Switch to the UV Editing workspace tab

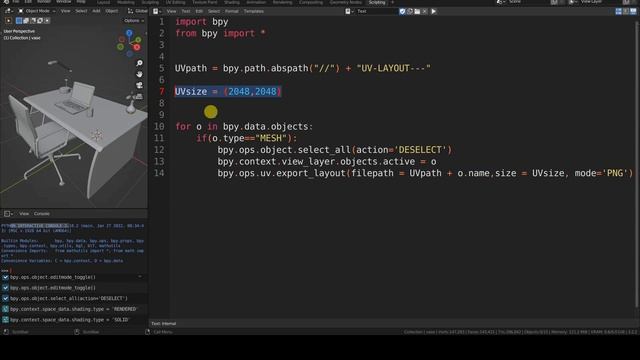(x=175, y=2)
